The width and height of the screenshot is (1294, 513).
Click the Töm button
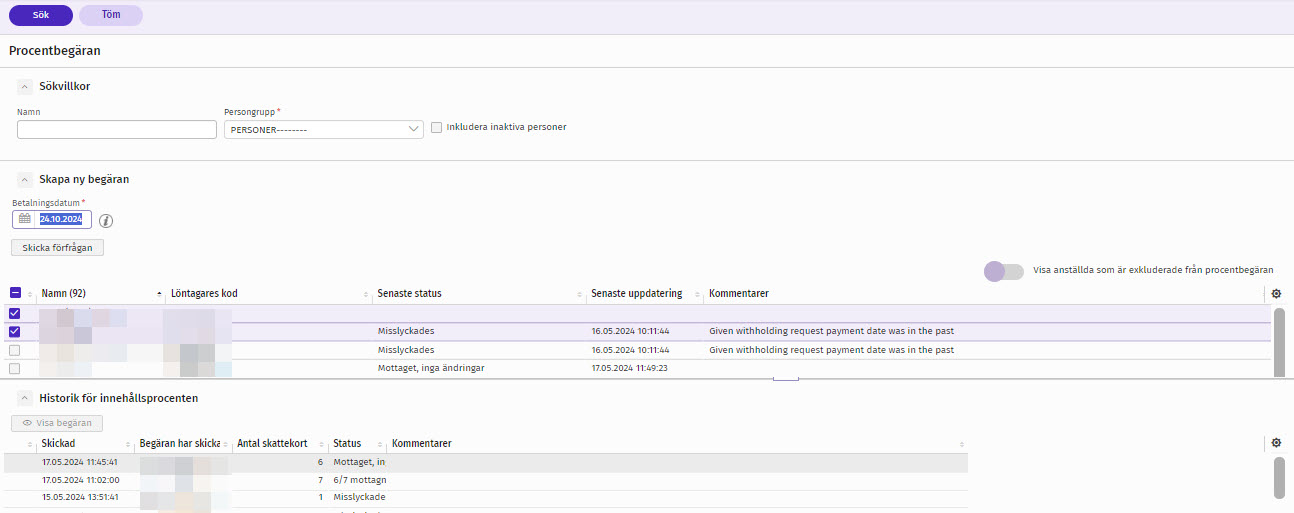tap(111, 15)
